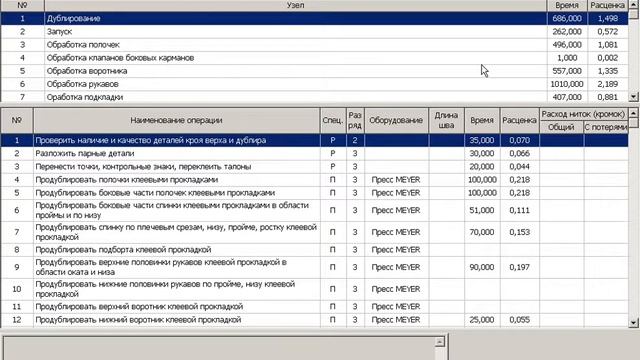
Task: Select Продублировать боковые части полочек row
Action: click(314, 193)
